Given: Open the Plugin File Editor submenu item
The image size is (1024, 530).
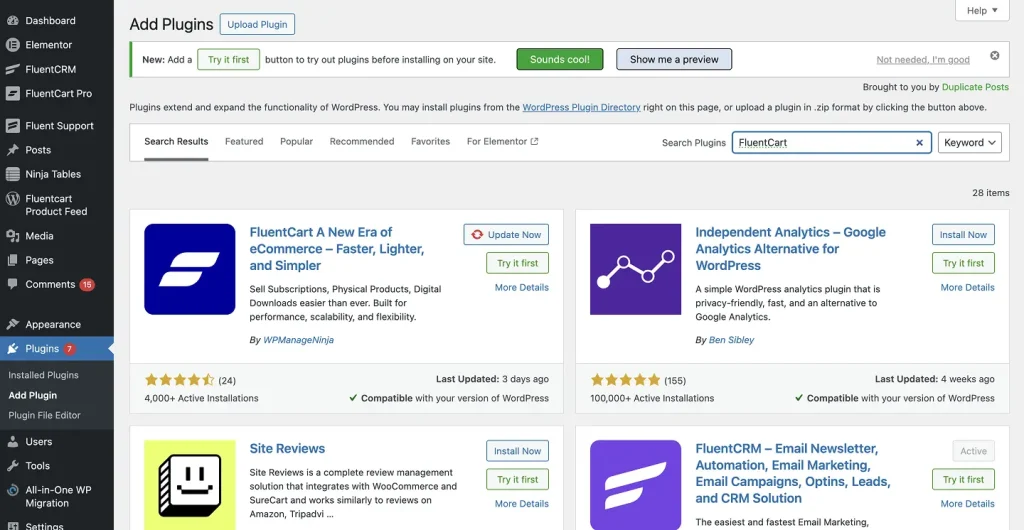Looking at the screenshot, I should click(44, 415).
